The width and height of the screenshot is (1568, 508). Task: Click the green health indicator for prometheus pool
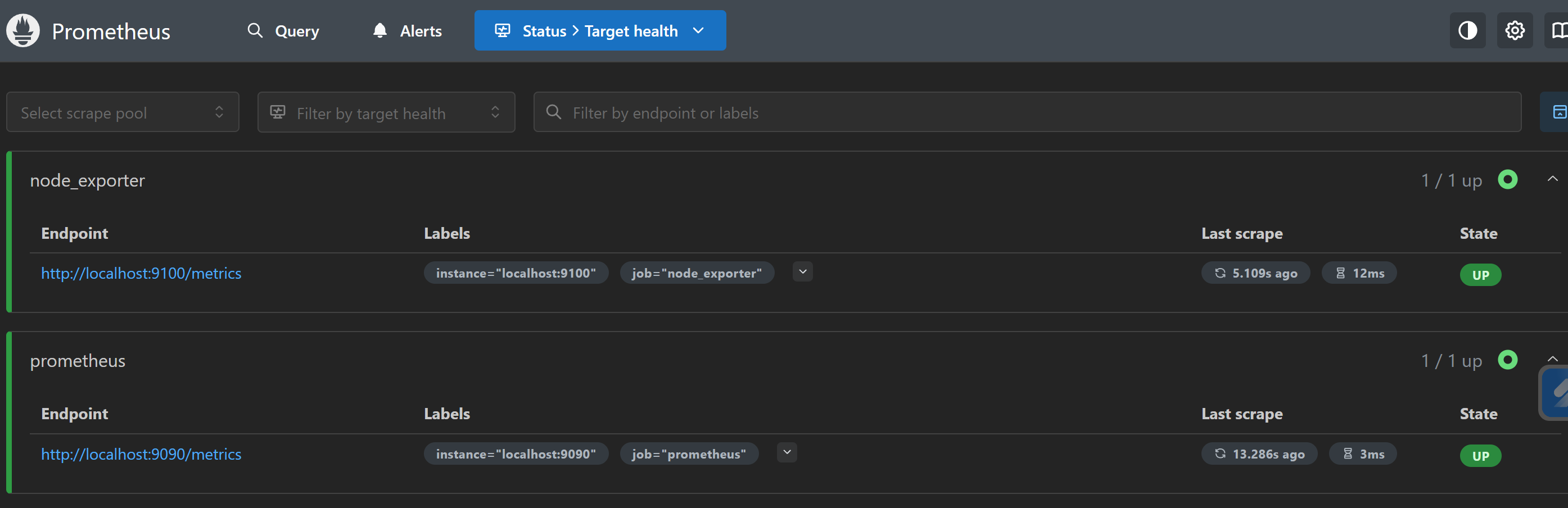pyautogui.click(x=1508, y=360)
